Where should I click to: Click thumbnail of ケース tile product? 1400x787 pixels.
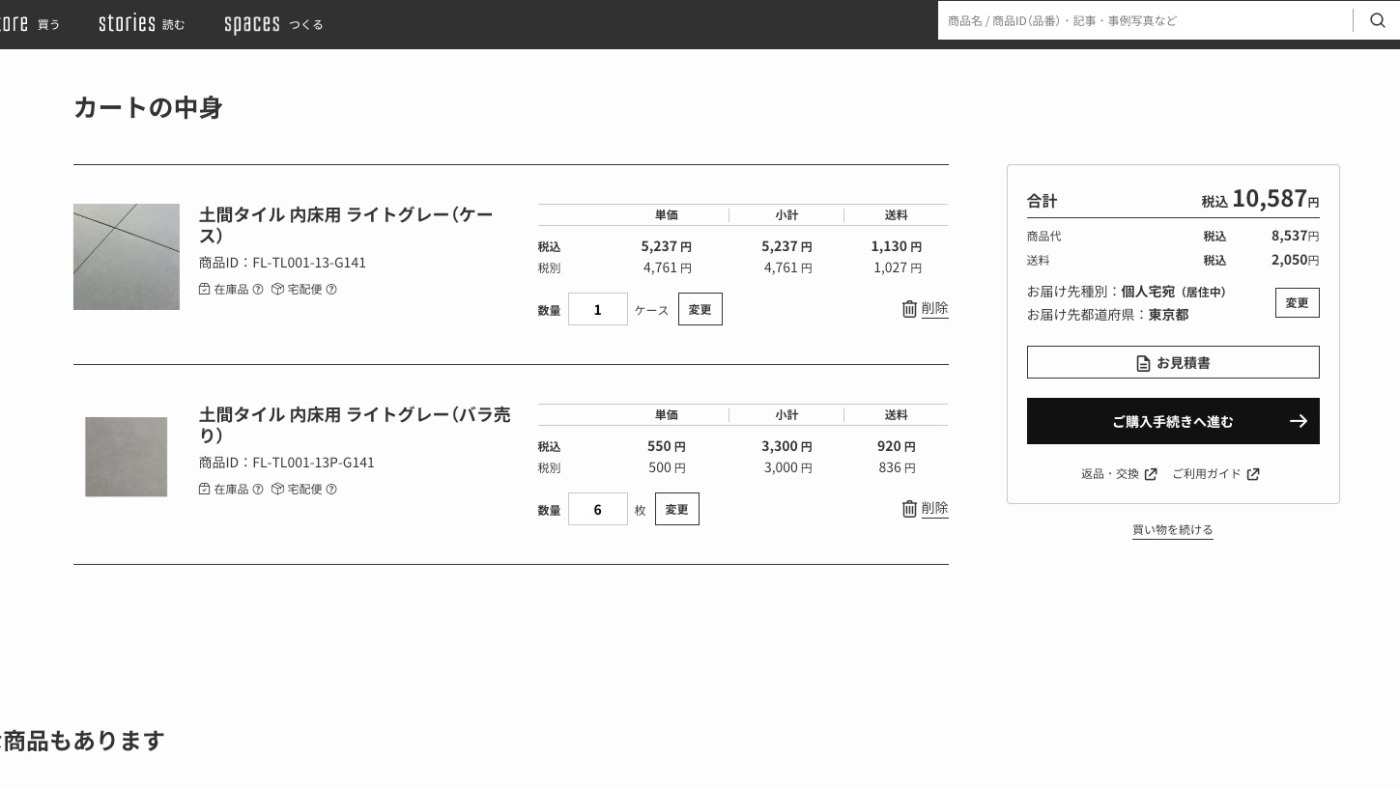pos(126,257)
